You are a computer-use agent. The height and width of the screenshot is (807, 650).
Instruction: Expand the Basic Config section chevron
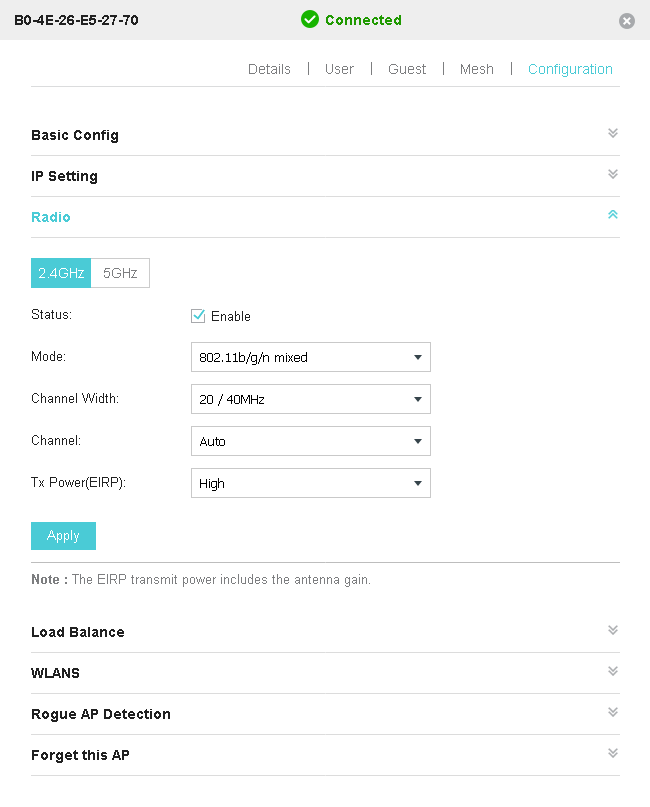tap(613, 134)
